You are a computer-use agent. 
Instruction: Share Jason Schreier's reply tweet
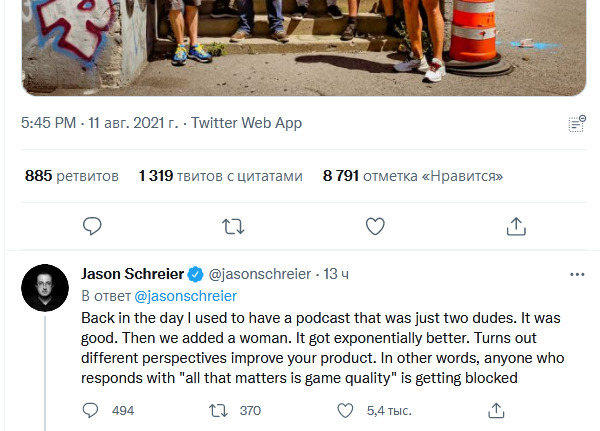pyautogui.click(x=495, y=410)
